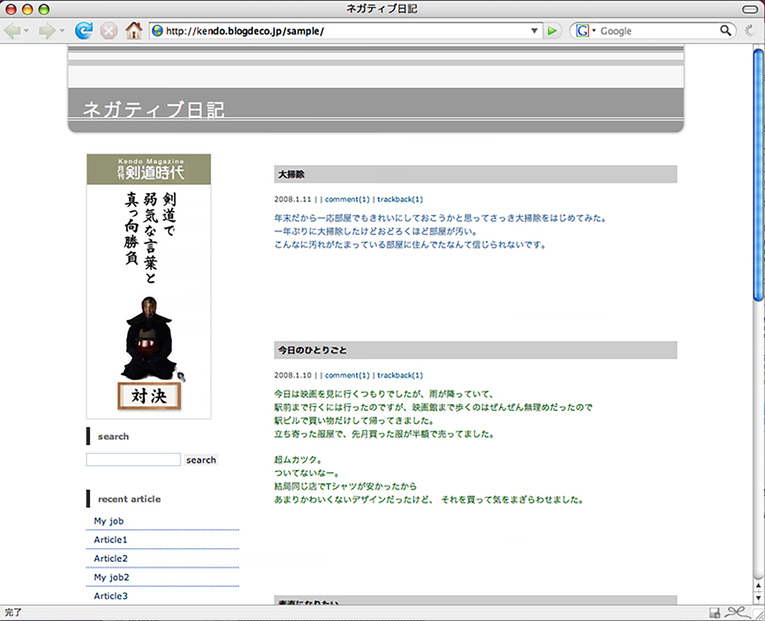Screen dimensions: 765x621
Task: Click the Kendo Magazine 対決 banner image
Action: pyautogui.click(x=149, y=286)
